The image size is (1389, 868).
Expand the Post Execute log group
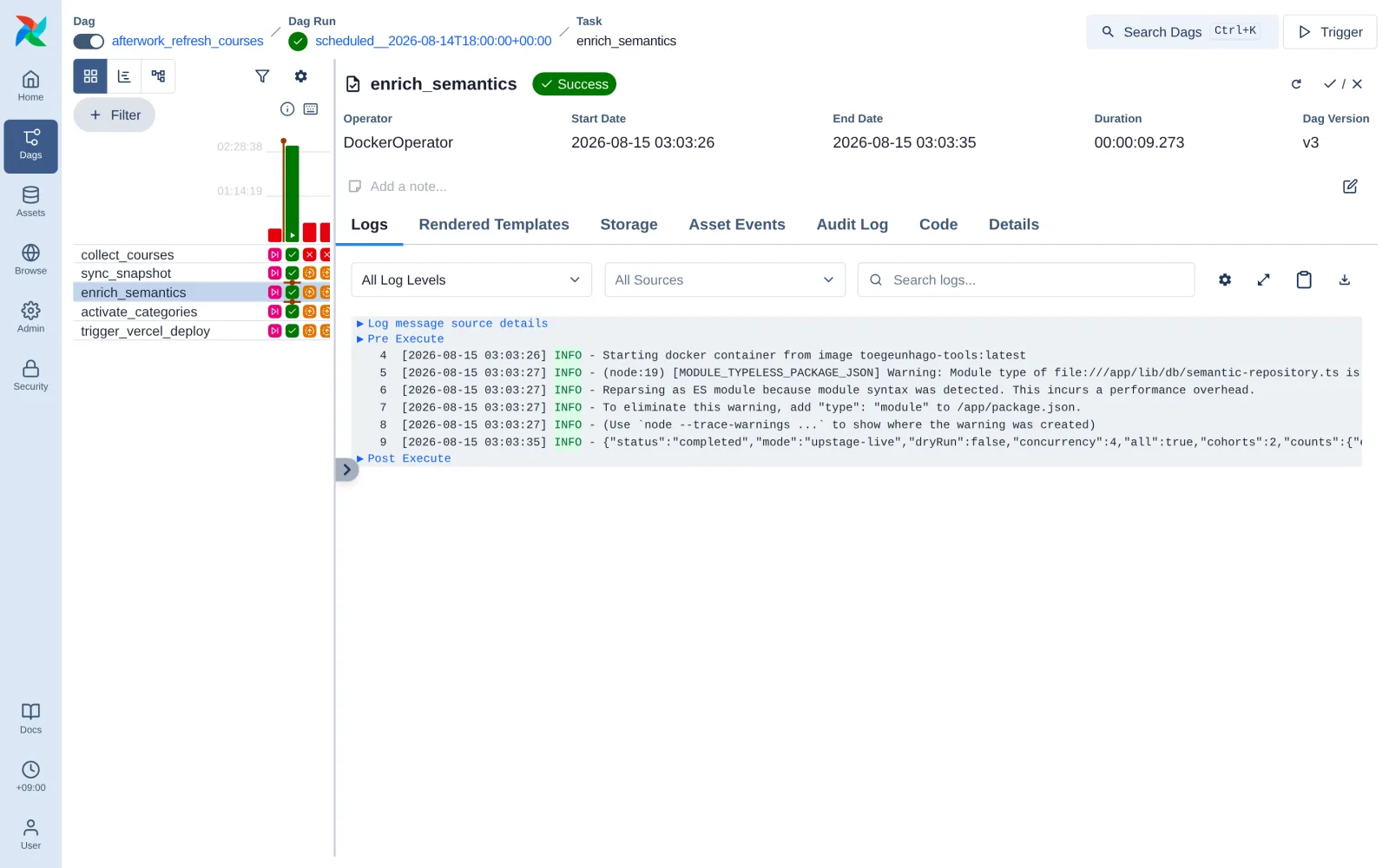404,458
